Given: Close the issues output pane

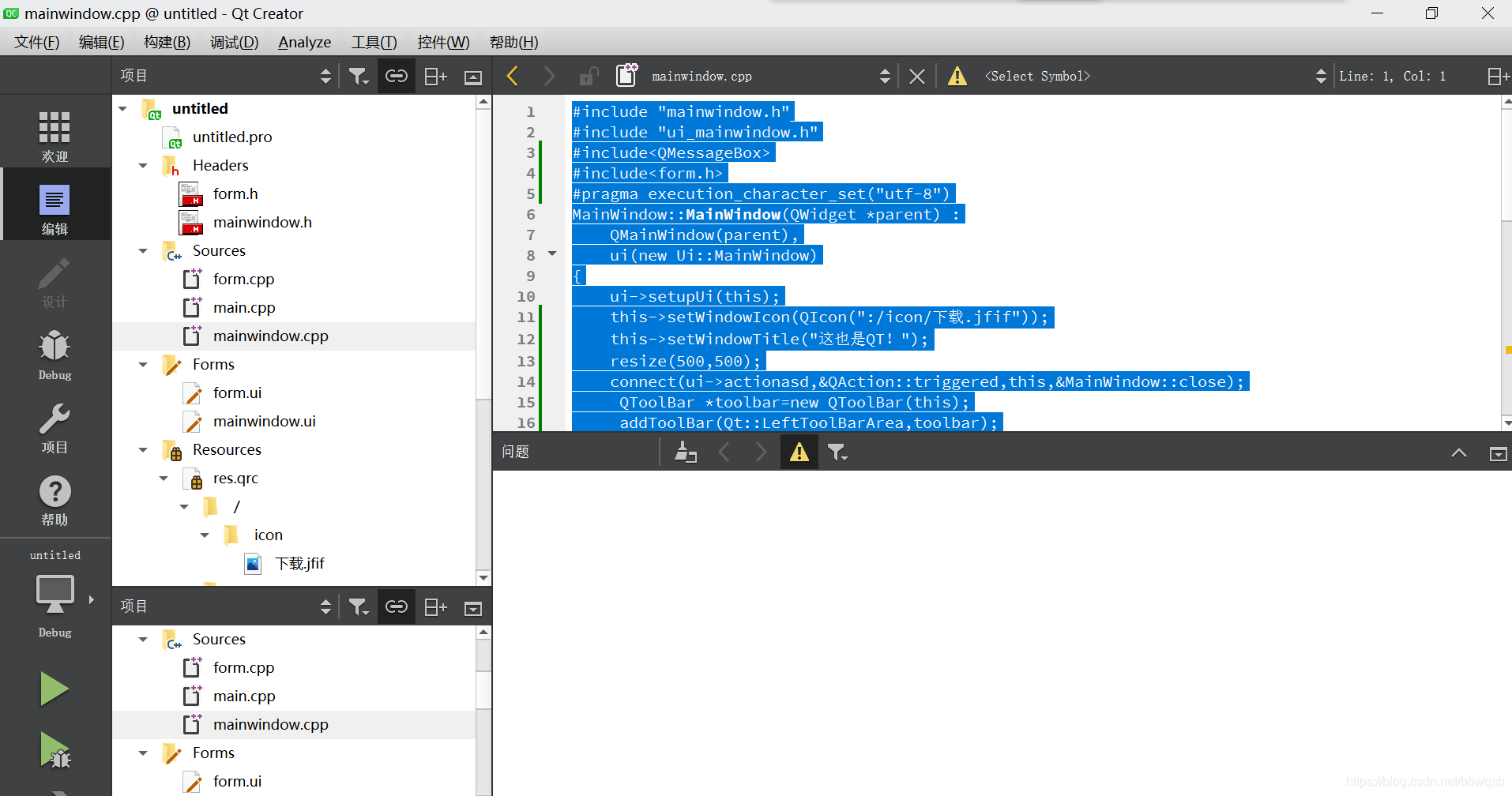Looking at the screenshot, I should 1498,453.
